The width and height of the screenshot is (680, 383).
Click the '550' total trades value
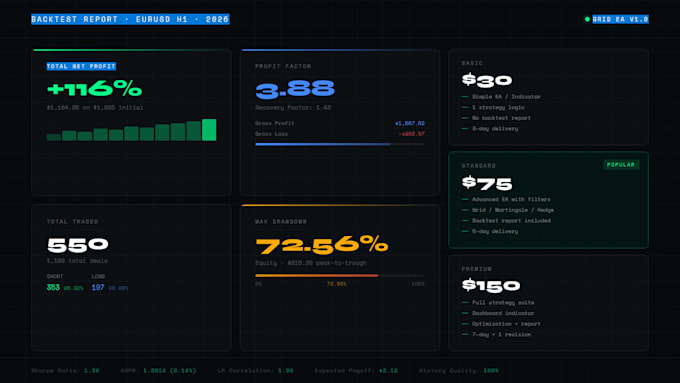click(x=78, y=245)
